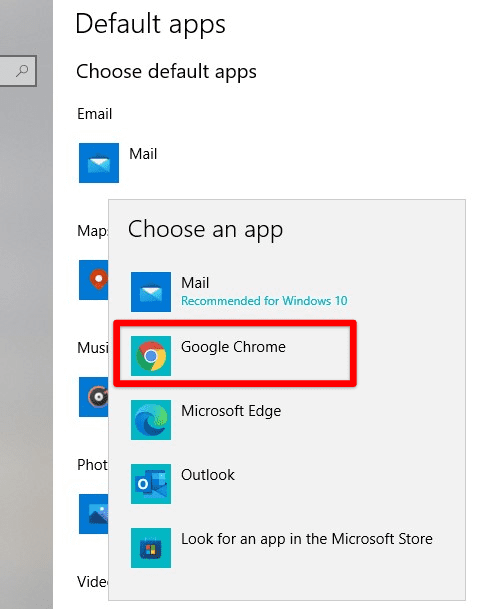Select the Outlook icon
The image size is (481, 609).
point(151,484)
